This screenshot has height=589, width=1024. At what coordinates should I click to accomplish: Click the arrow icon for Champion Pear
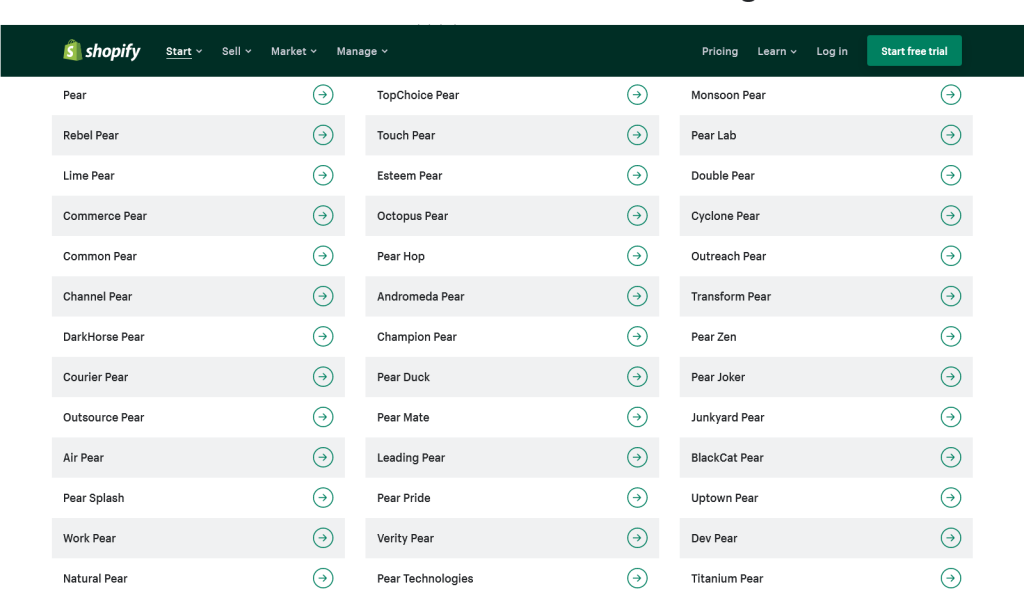[x=637, y=336]
